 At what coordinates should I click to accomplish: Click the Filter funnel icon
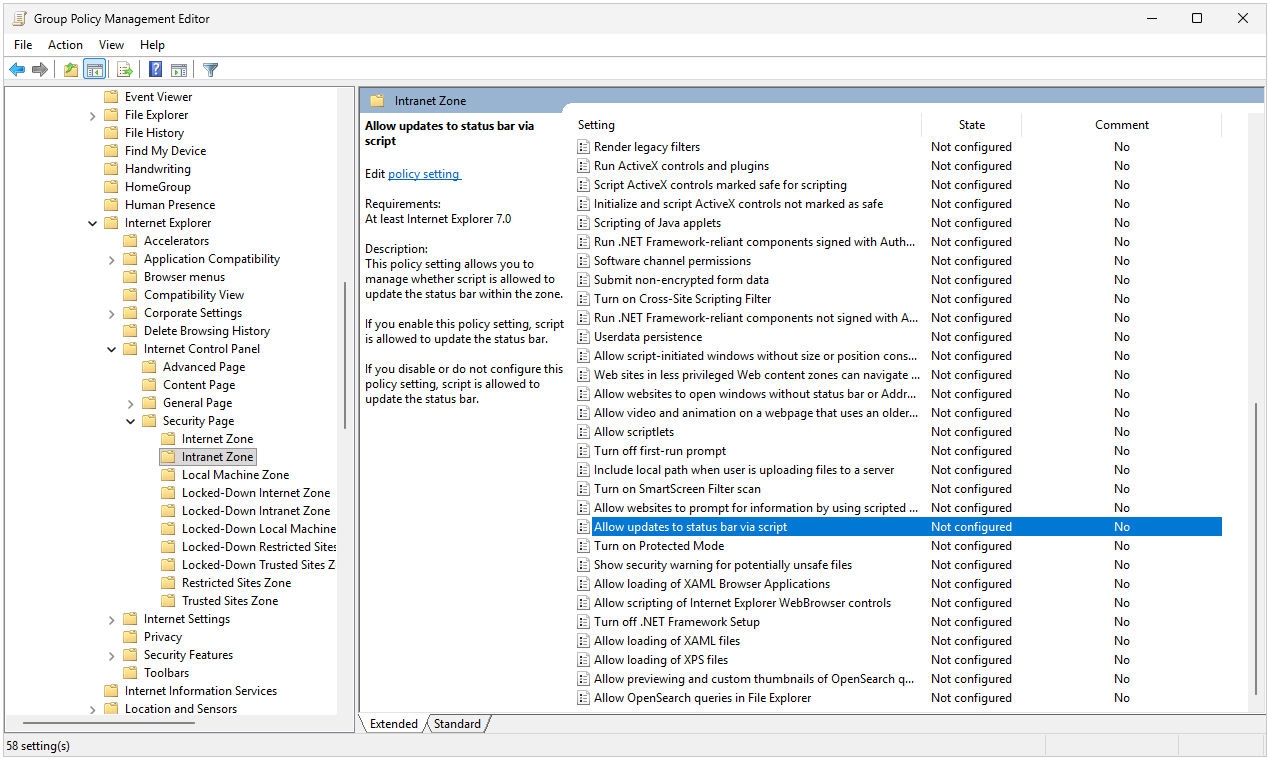pos(211,69)
